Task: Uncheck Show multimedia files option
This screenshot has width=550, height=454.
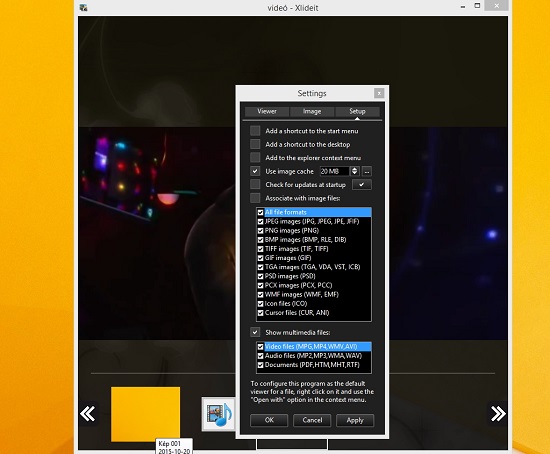Action: point(255,332)
